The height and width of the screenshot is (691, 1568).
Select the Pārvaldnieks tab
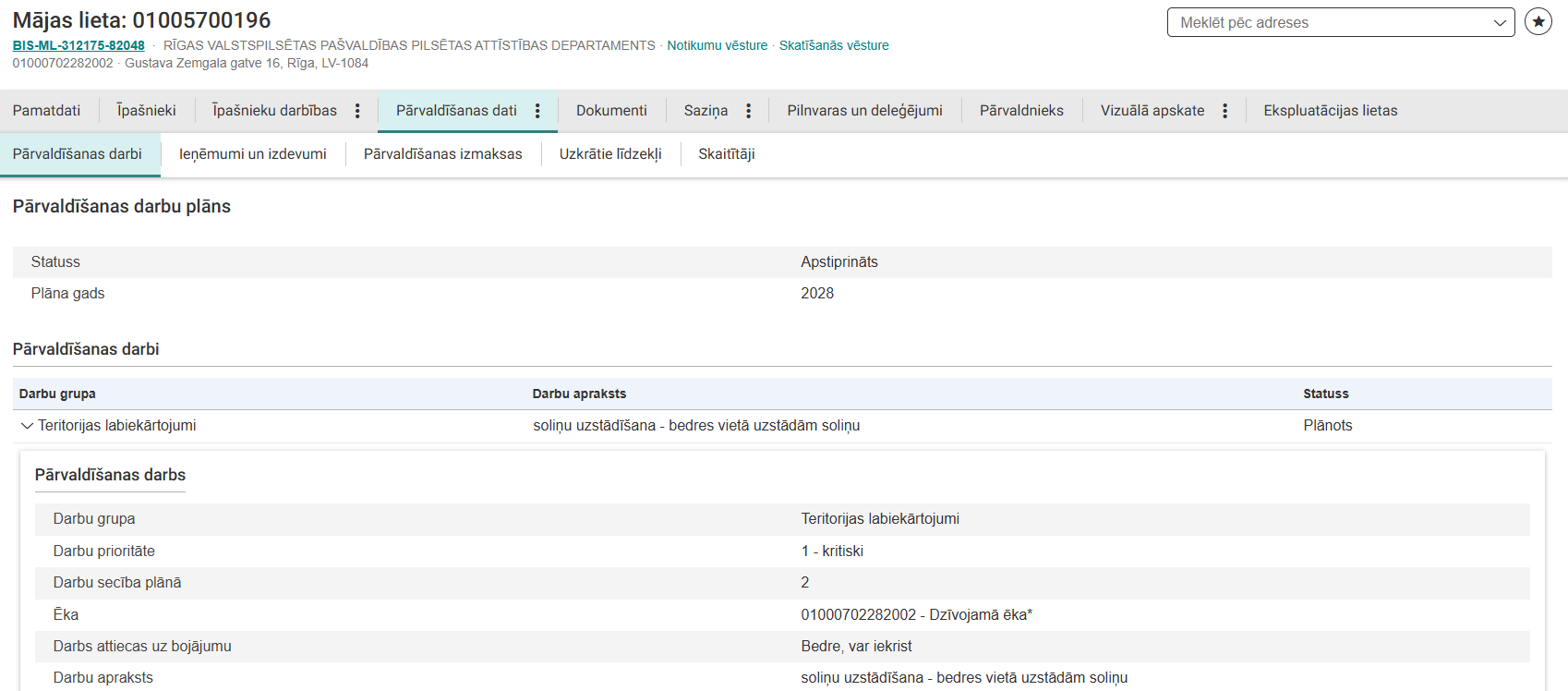click(x=1021, y=111)
